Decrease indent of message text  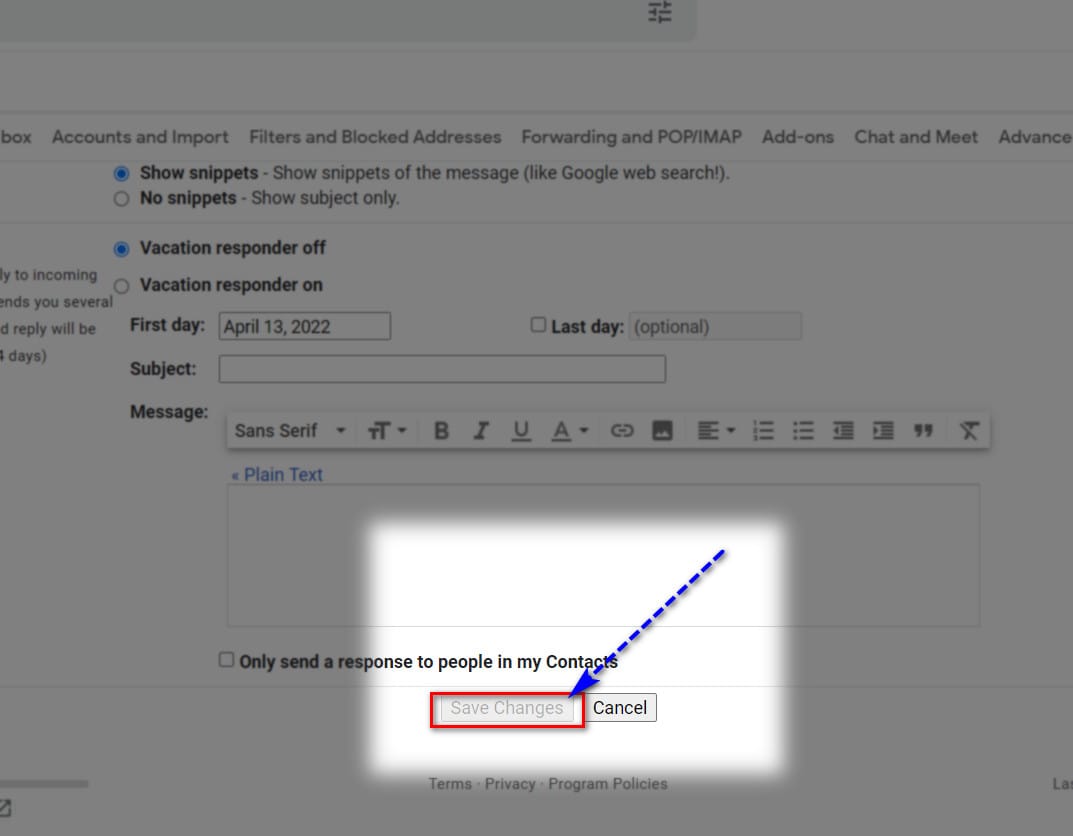(843, 431)
